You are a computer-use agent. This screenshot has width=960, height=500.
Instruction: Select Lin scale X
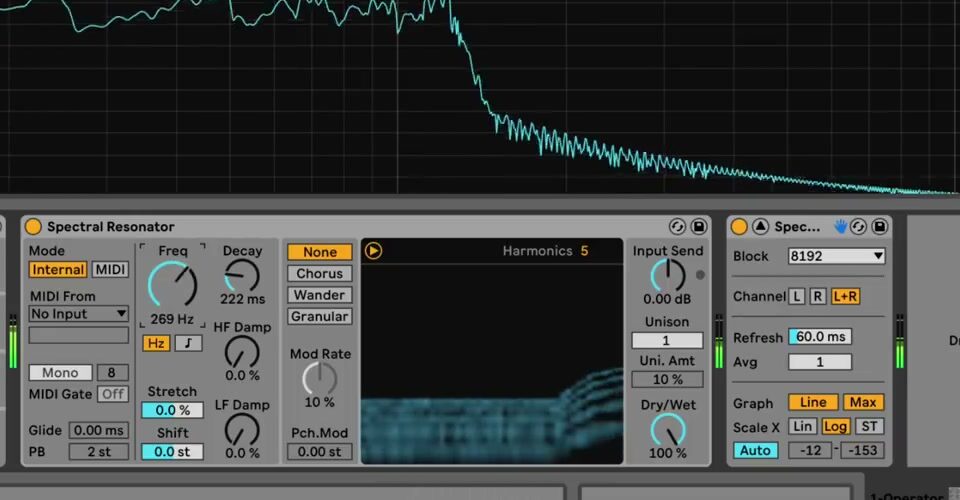(x=803, y=427)
